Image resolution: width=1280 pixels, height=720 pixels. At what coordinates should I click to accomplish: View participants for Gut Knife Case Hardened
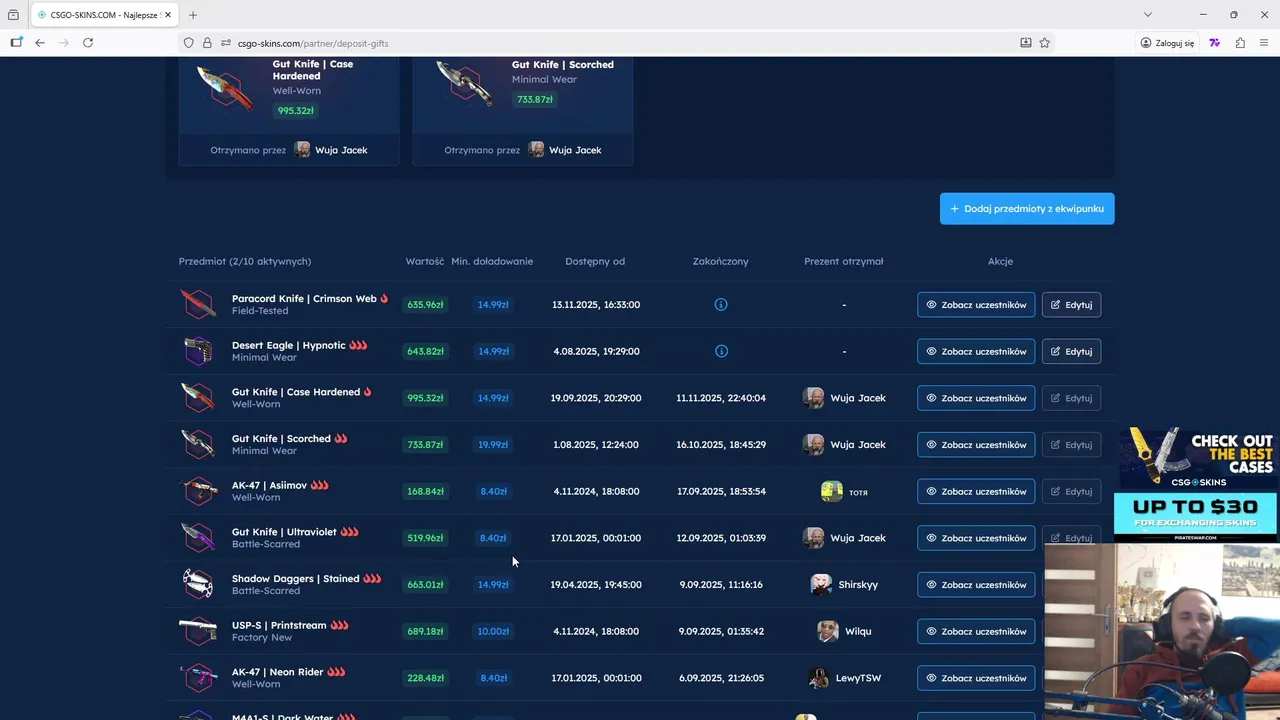(x=976, y=398)
